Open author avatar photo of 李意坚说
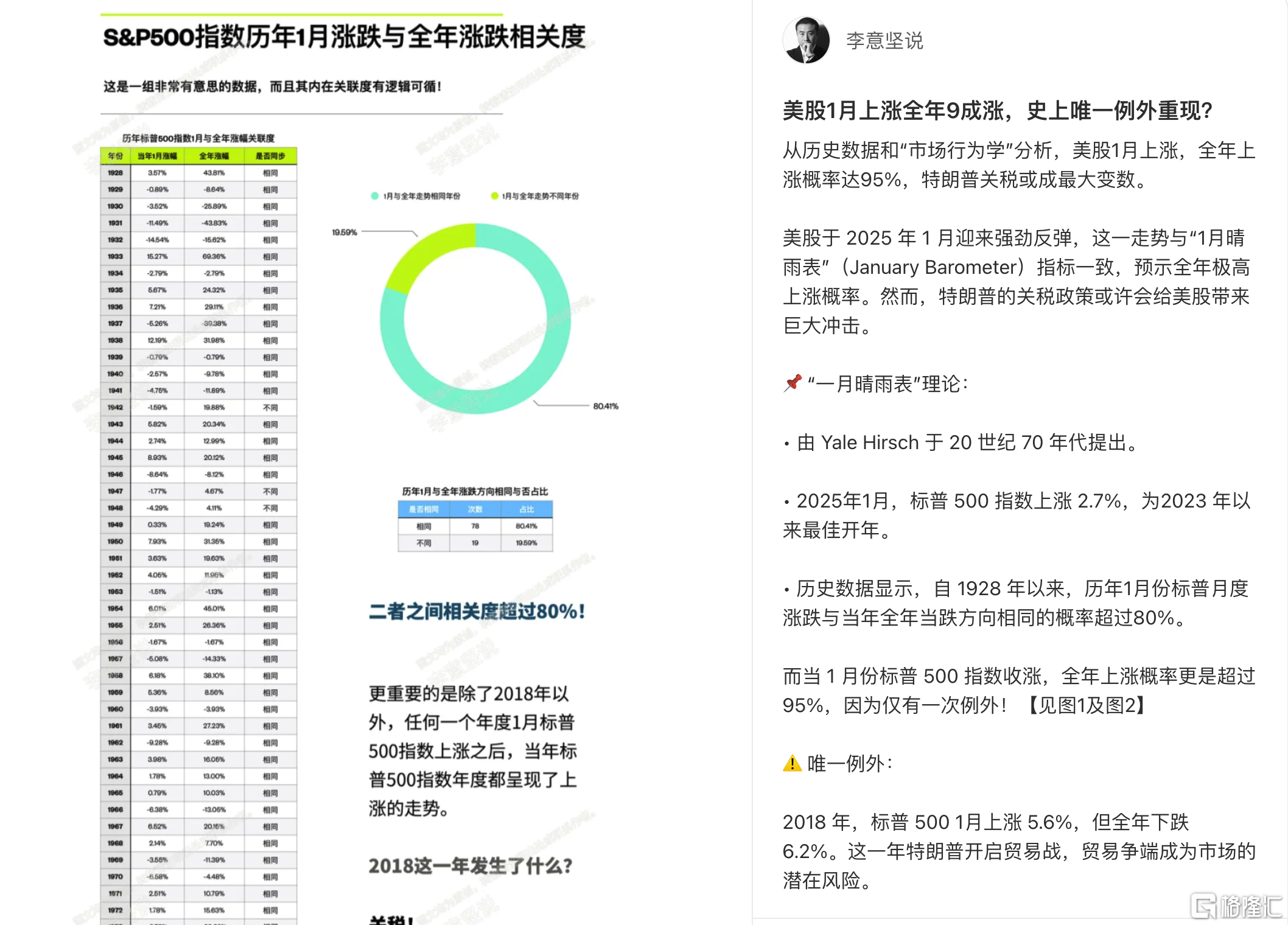The height and width of the screenshot is (925, 1288). click(x=806, y=40)
